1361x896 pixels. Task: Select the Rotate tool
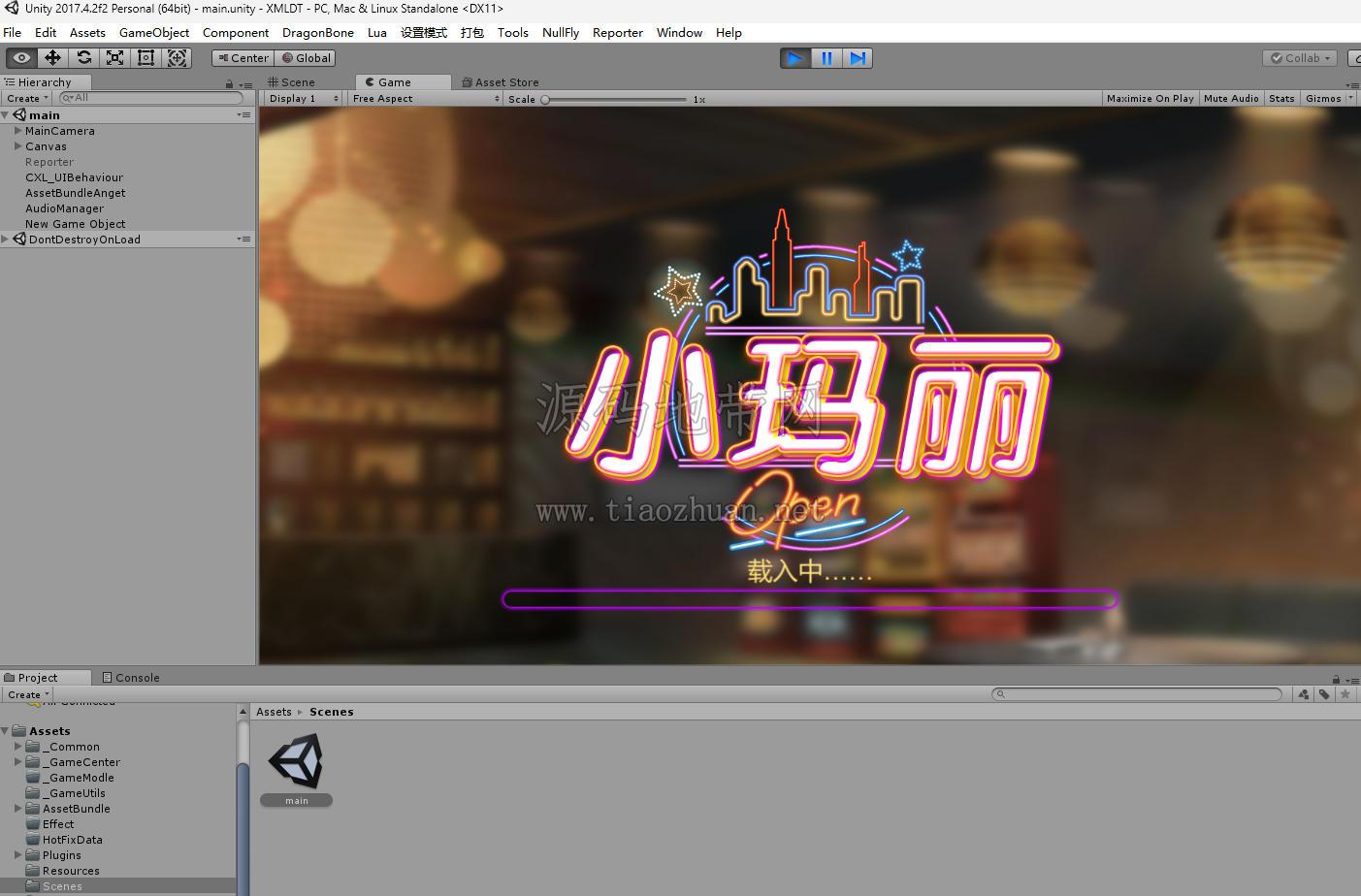coord(84,58)
